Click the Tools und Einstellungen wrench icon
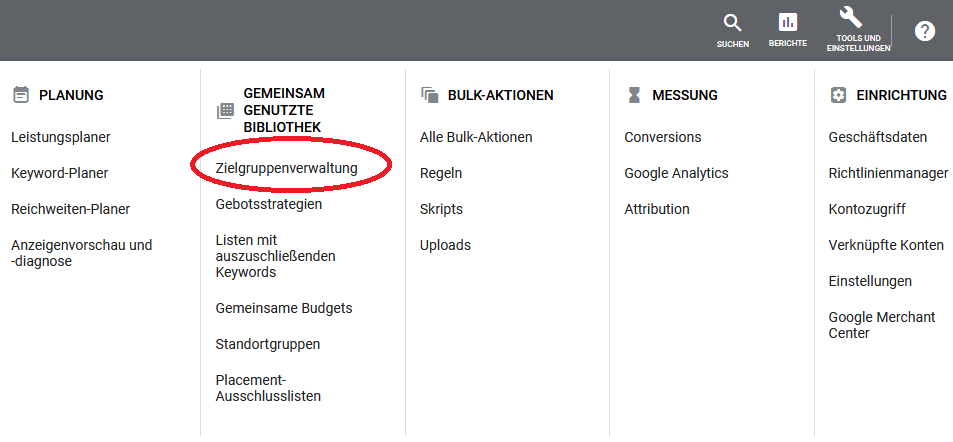Screen dimensions: 953x442 [x=850, y=18]
